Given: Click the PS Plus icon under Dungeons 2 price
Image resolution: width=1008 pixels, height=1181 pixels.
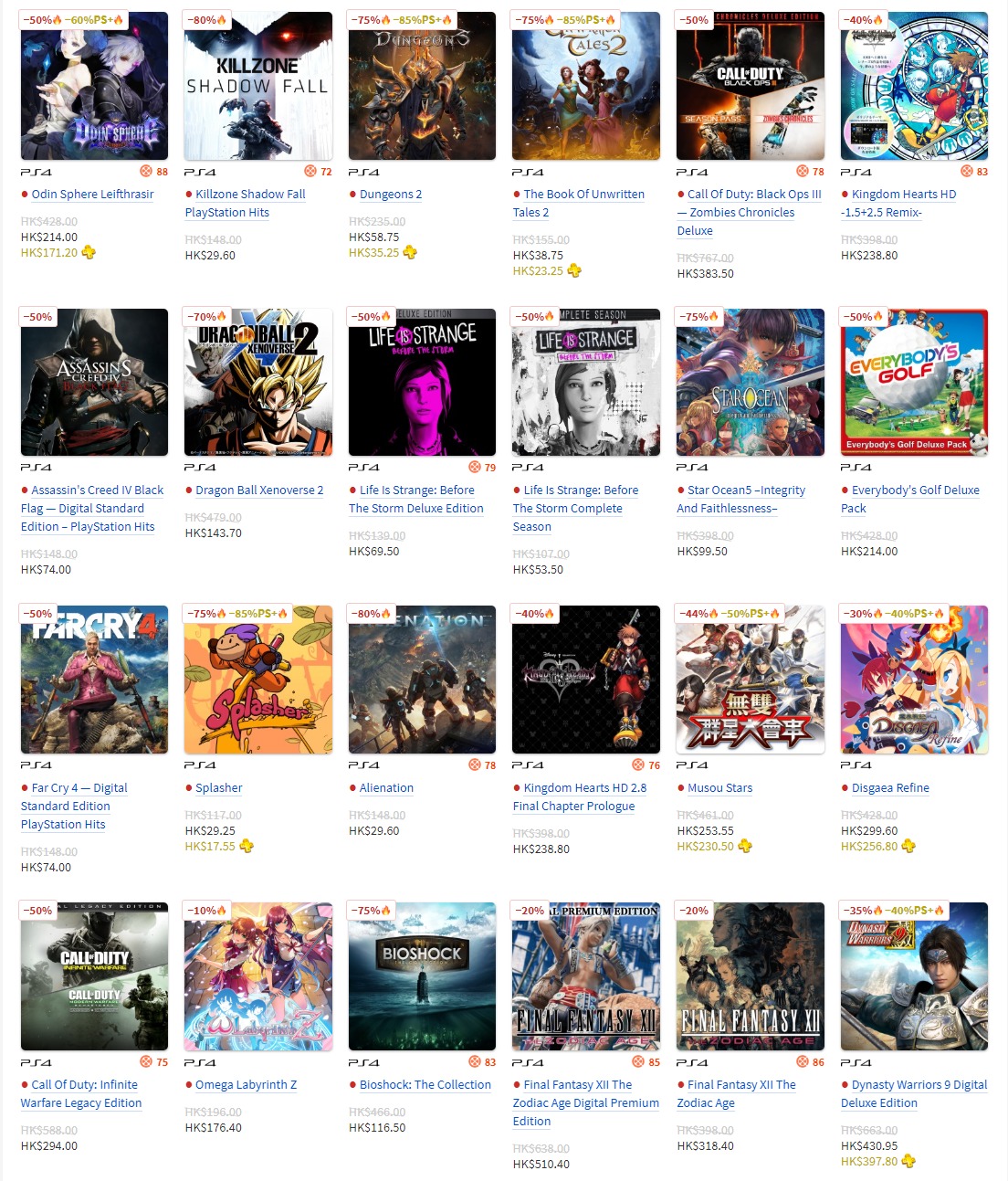Looking at the screenshot, I should tap(410, 252).
